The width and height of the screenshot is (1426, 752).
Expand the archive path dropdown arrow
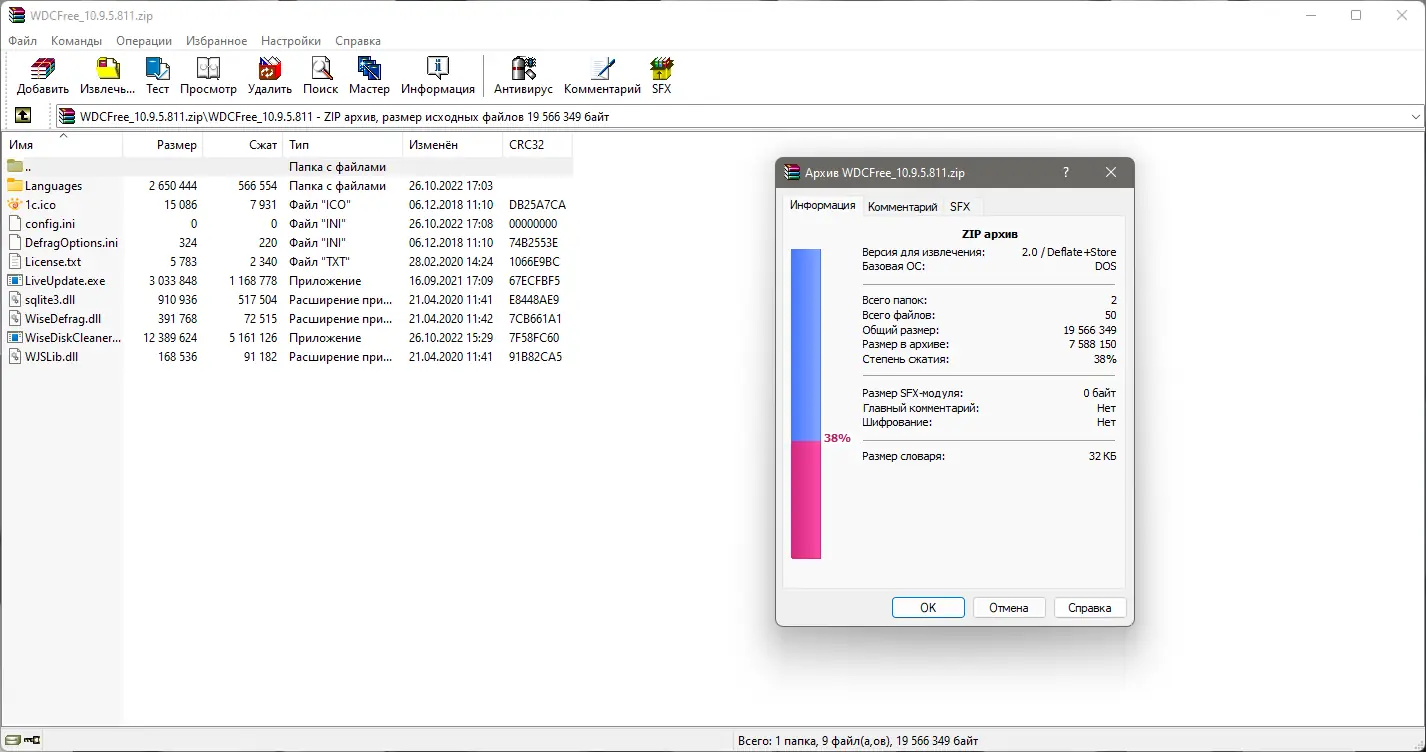[1415, 116]
